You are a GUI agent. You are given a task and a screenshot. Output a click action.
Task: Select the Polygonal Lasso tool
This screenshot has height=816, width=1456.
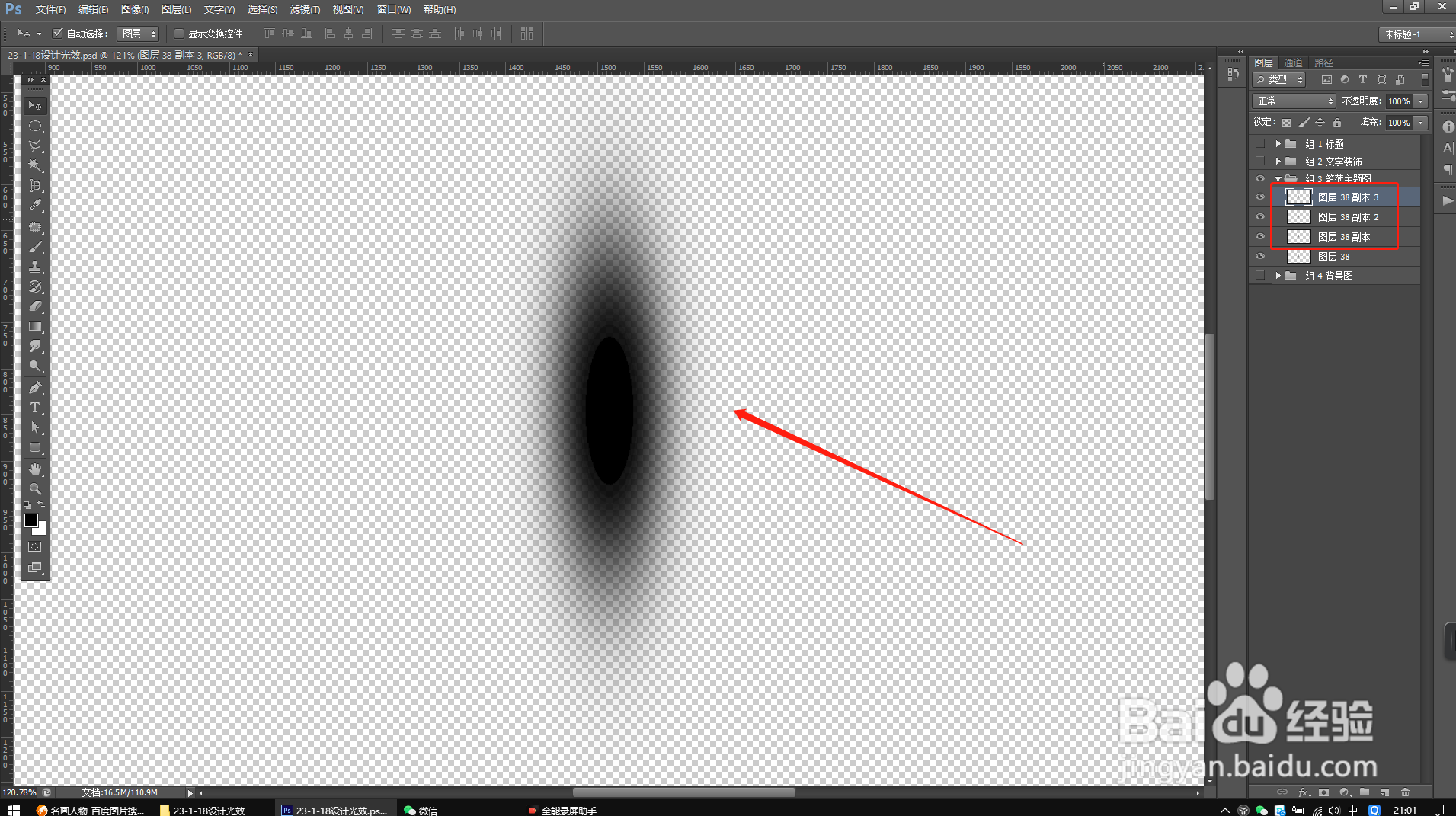tap(35, 146)
